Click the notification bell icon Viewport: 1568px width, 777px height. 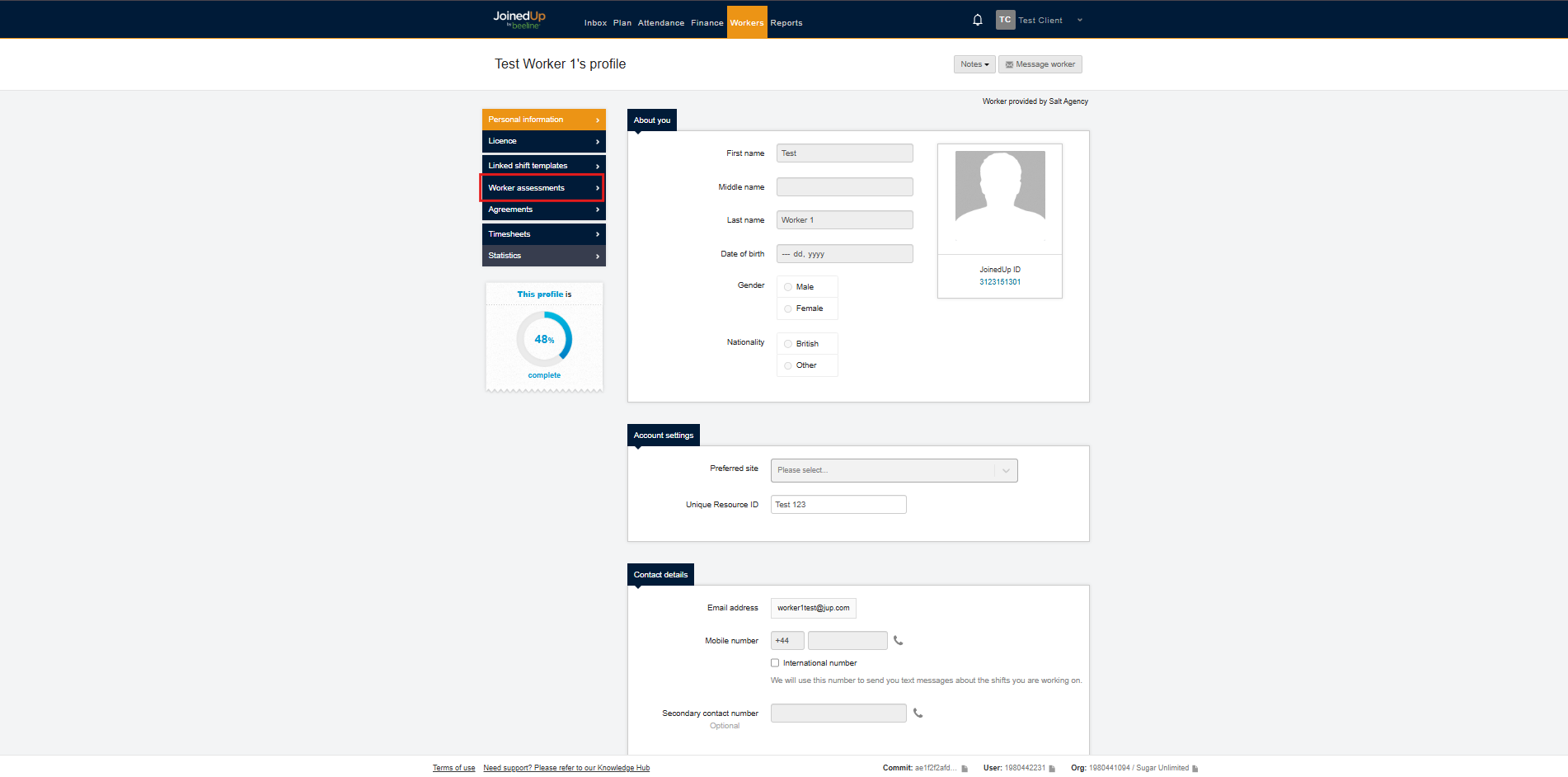977,20
